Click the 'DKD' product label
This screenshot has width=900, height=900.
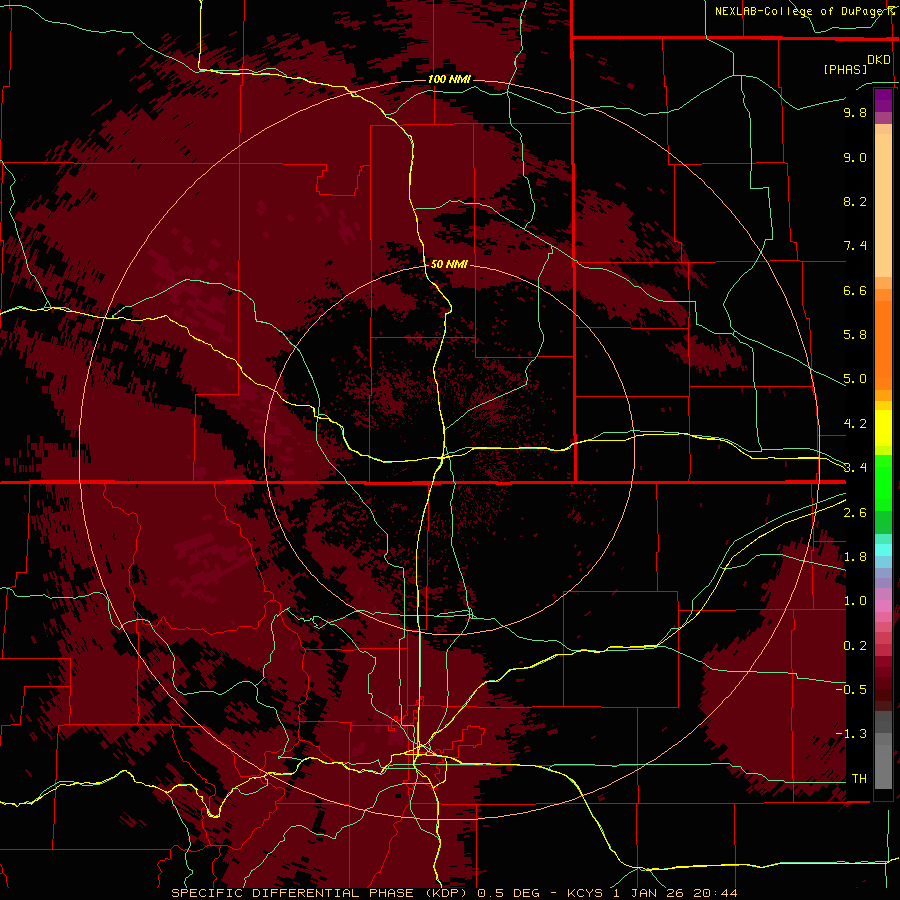(879, 60)
